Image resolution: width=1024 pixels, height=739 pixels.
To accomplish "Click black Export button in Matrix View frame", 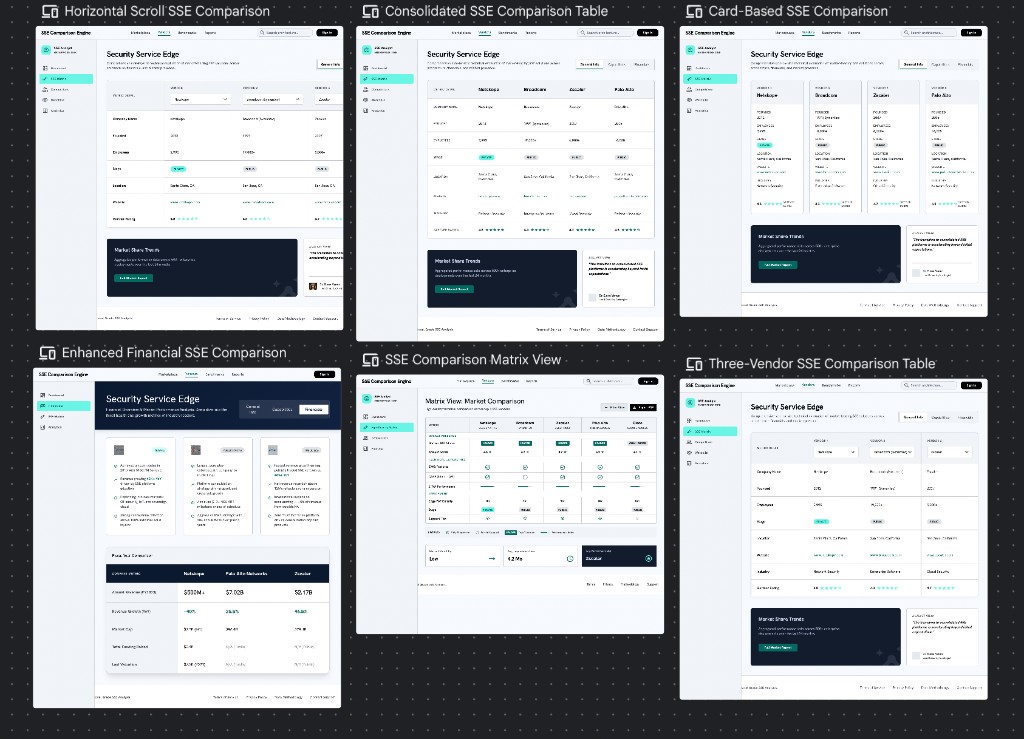I will tap(643, 407).
